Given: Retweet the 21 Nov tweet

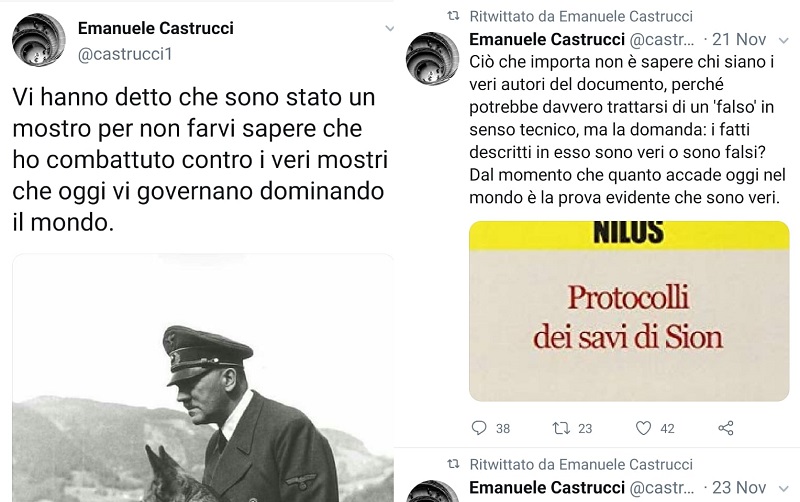Looking at the screenshot, I should click(x=561, y=428).
